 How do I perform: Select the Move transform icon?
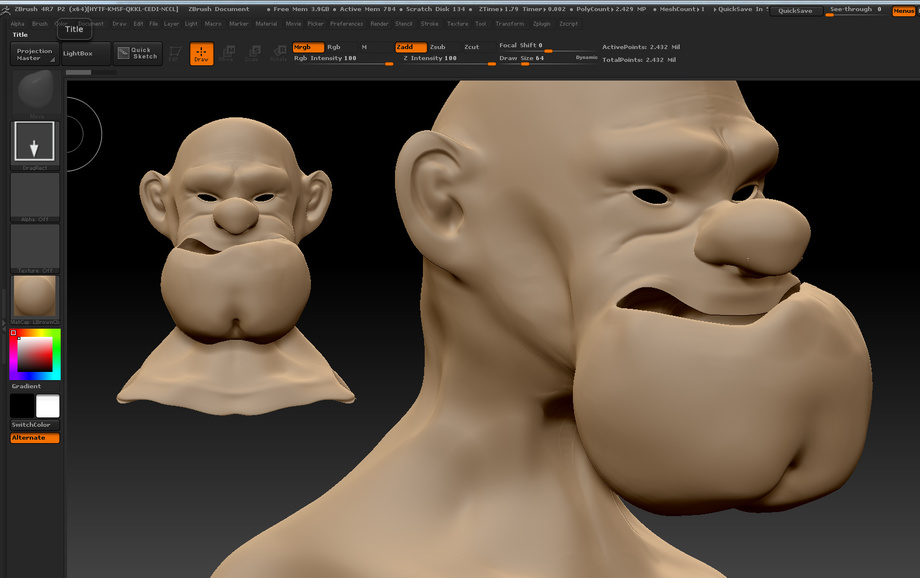227,53
